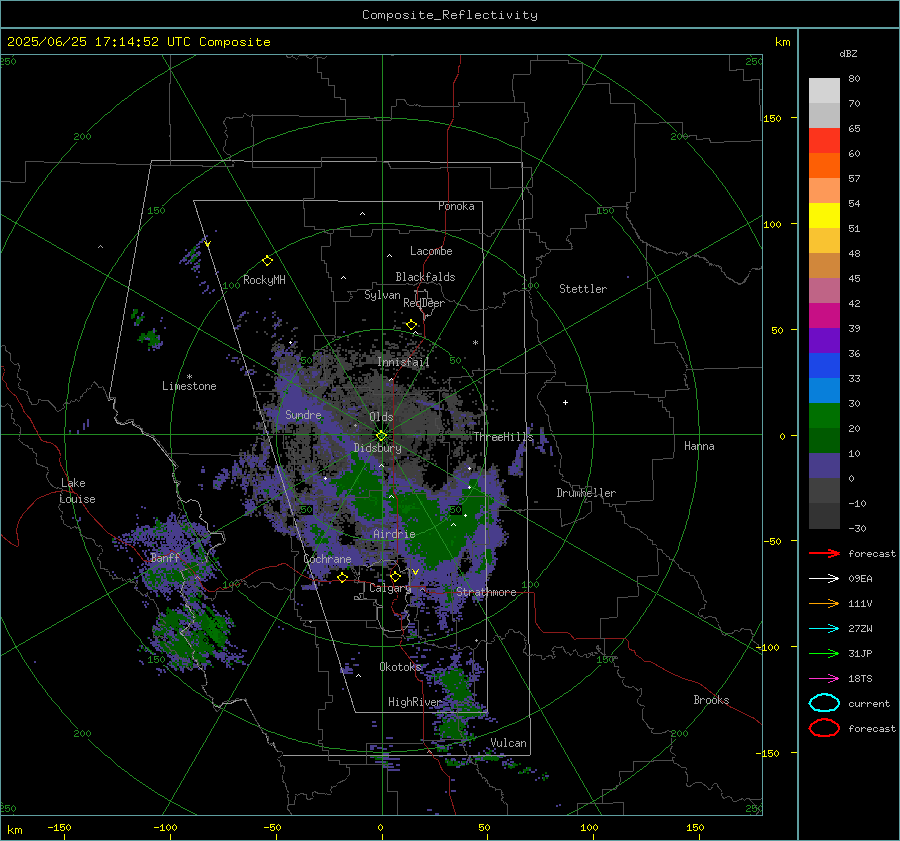Screen dimensions: 900x841
Task: Click the ThreeHills city label
Action: point(503,437)
